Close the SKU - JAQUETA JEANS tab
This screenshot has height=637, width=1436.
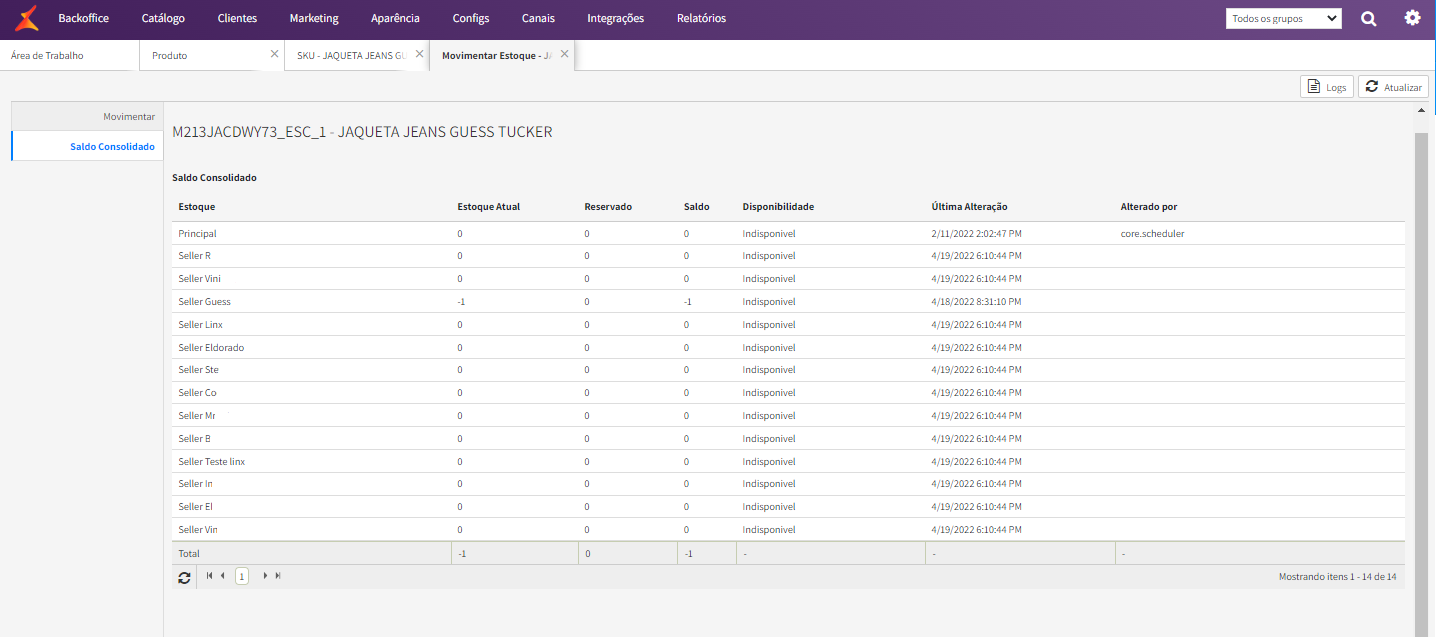[x=419, y=54]
